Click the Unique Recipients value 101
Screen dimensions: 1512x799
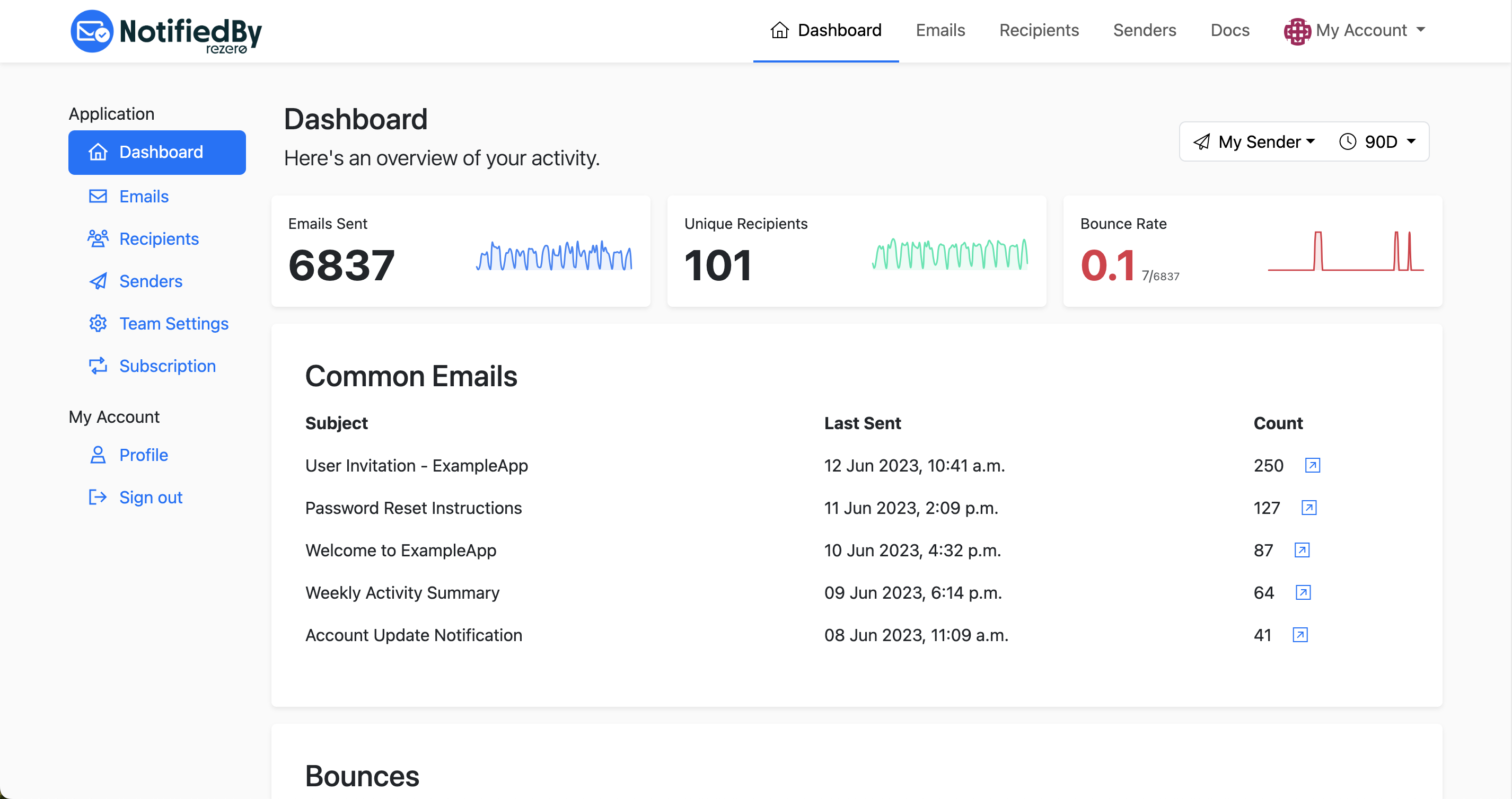[x=718, y=265]
